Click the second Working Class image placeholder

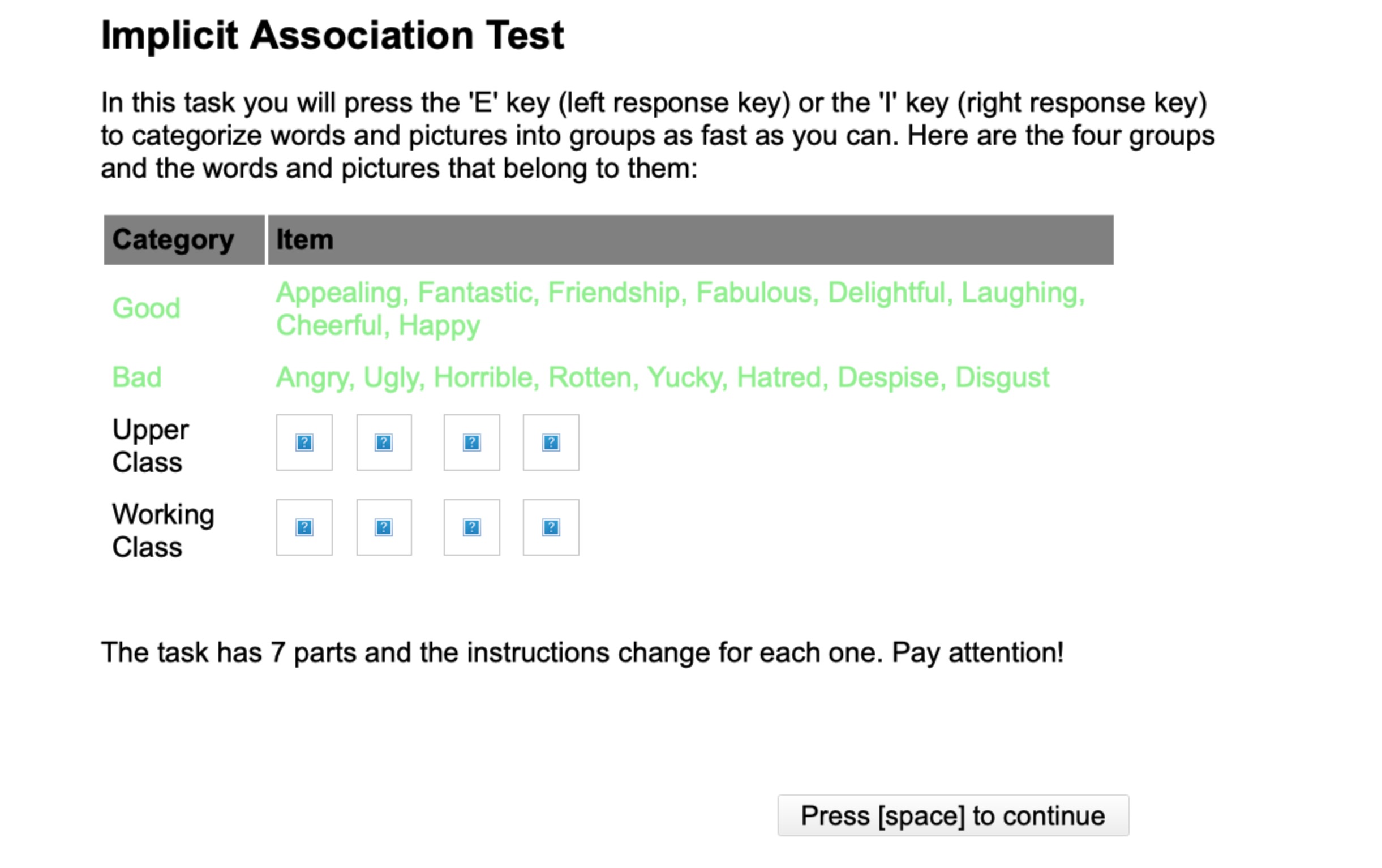(x=384, y=527)
